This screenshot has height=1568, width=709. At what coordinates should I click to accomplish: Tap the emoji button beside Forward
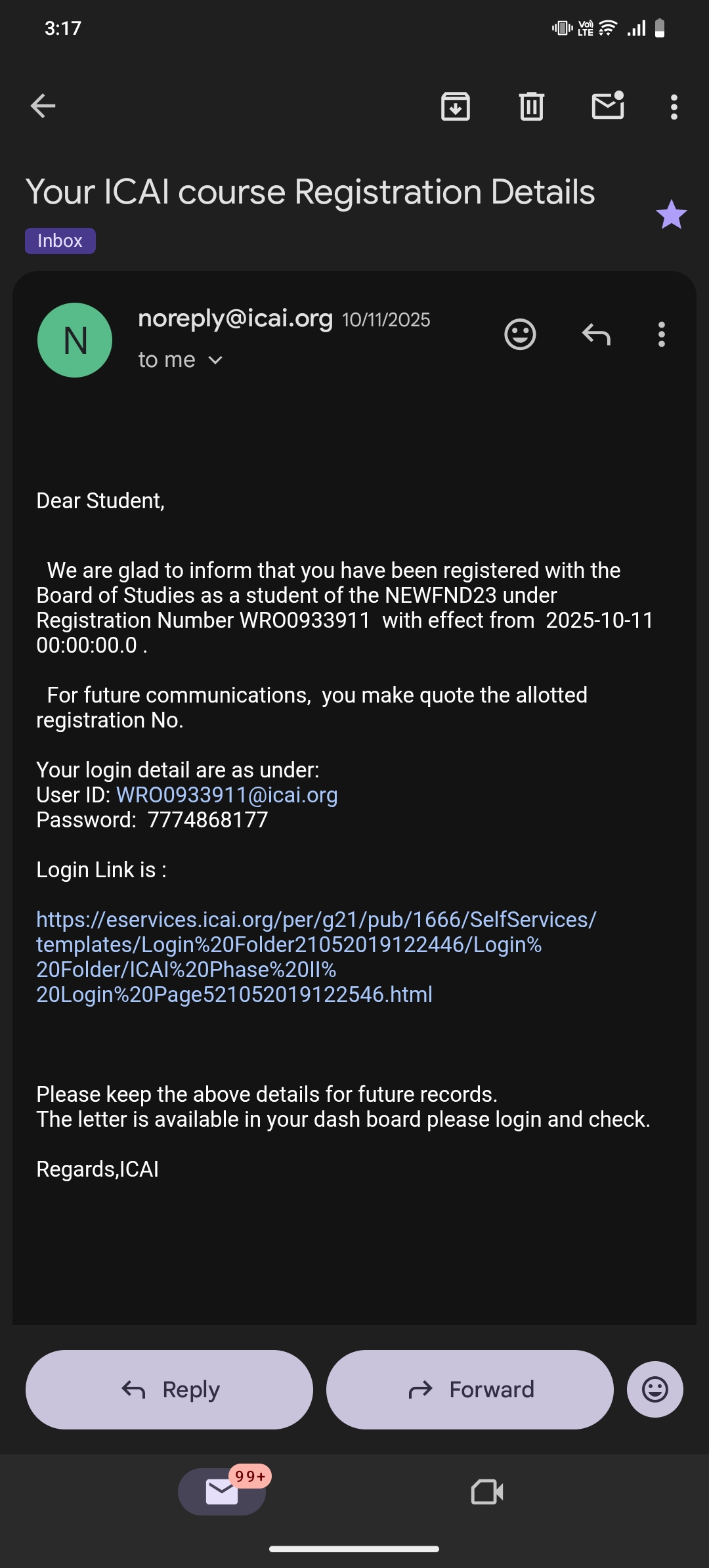click(x=655, y=1389)
